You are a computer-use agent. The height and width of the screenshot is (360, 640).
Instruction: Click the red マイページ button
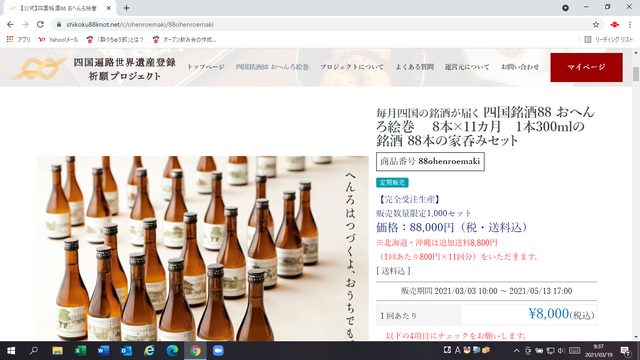586,67
